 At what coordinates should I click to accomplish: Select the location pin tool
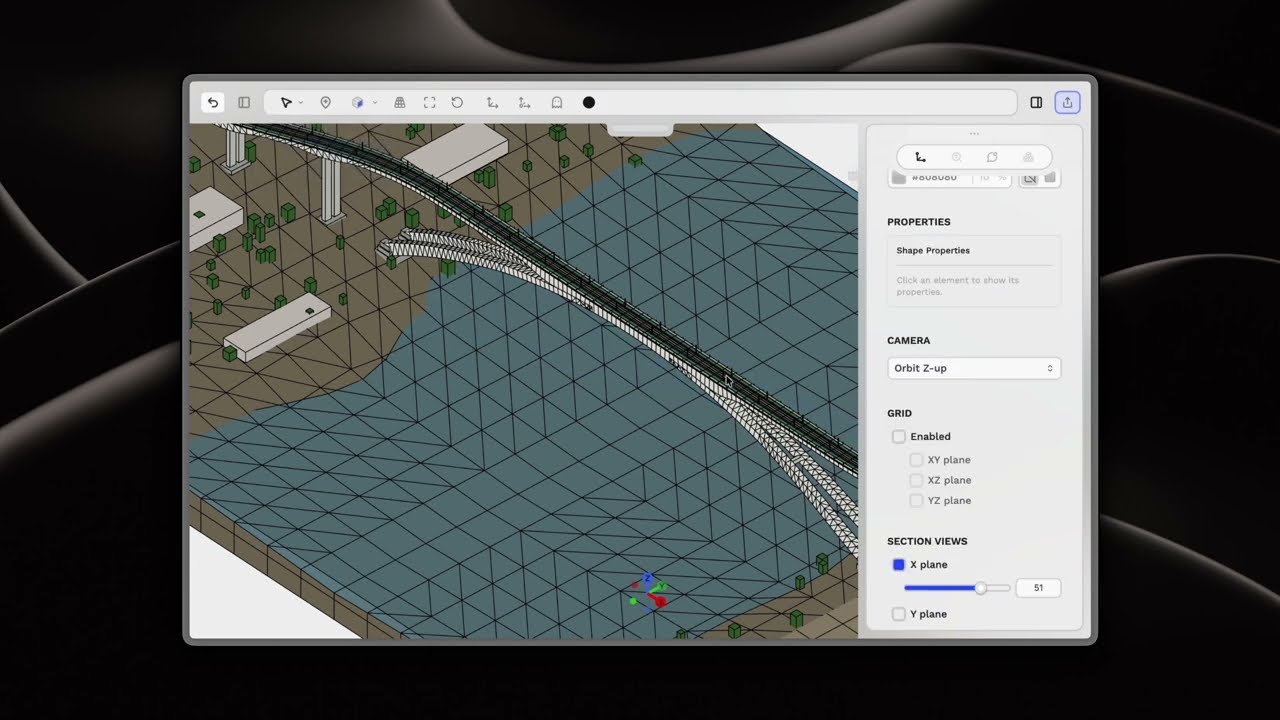(325, 102)
